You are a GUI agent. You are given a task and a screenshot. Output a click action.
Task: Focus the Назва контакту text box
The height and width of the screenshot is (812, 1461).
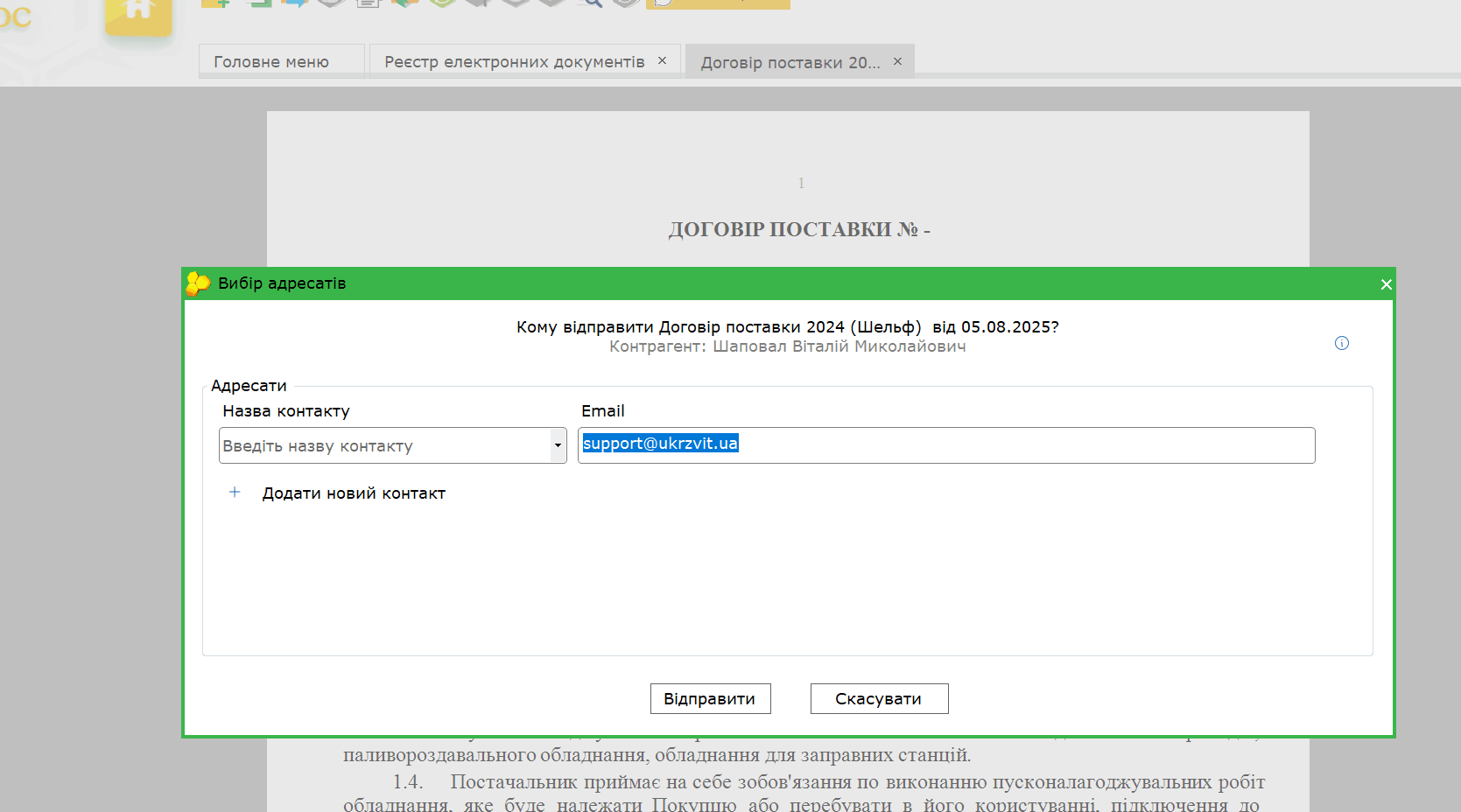384,445
